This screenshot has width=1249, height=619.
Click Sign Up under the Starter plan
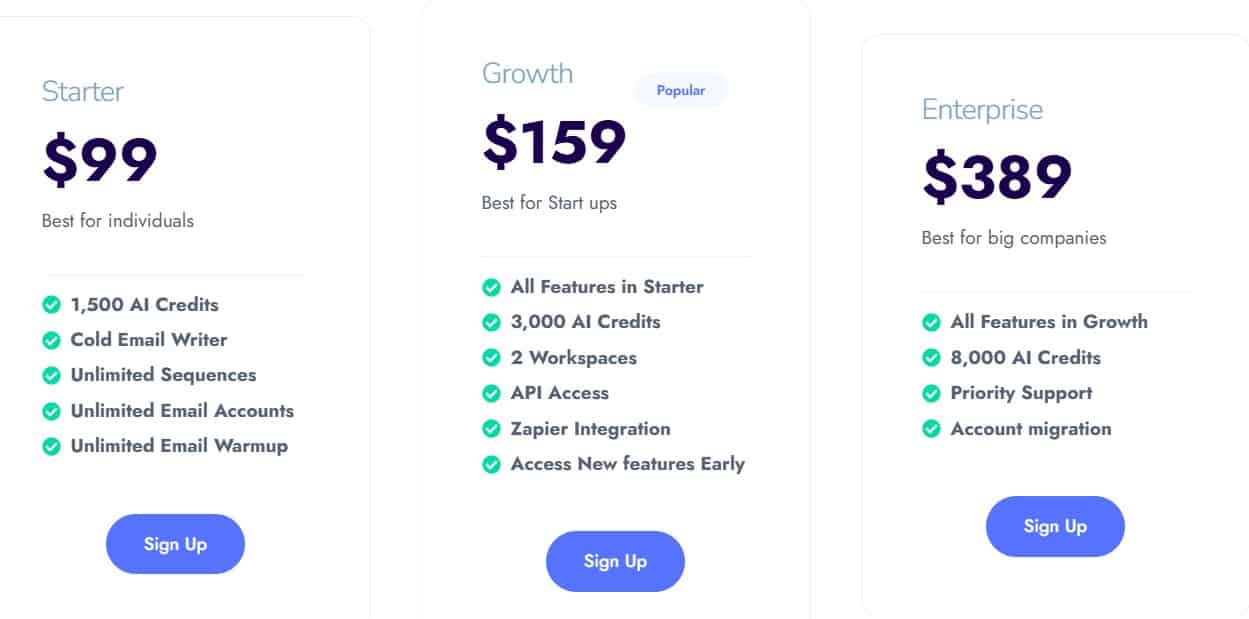[175, 544]
